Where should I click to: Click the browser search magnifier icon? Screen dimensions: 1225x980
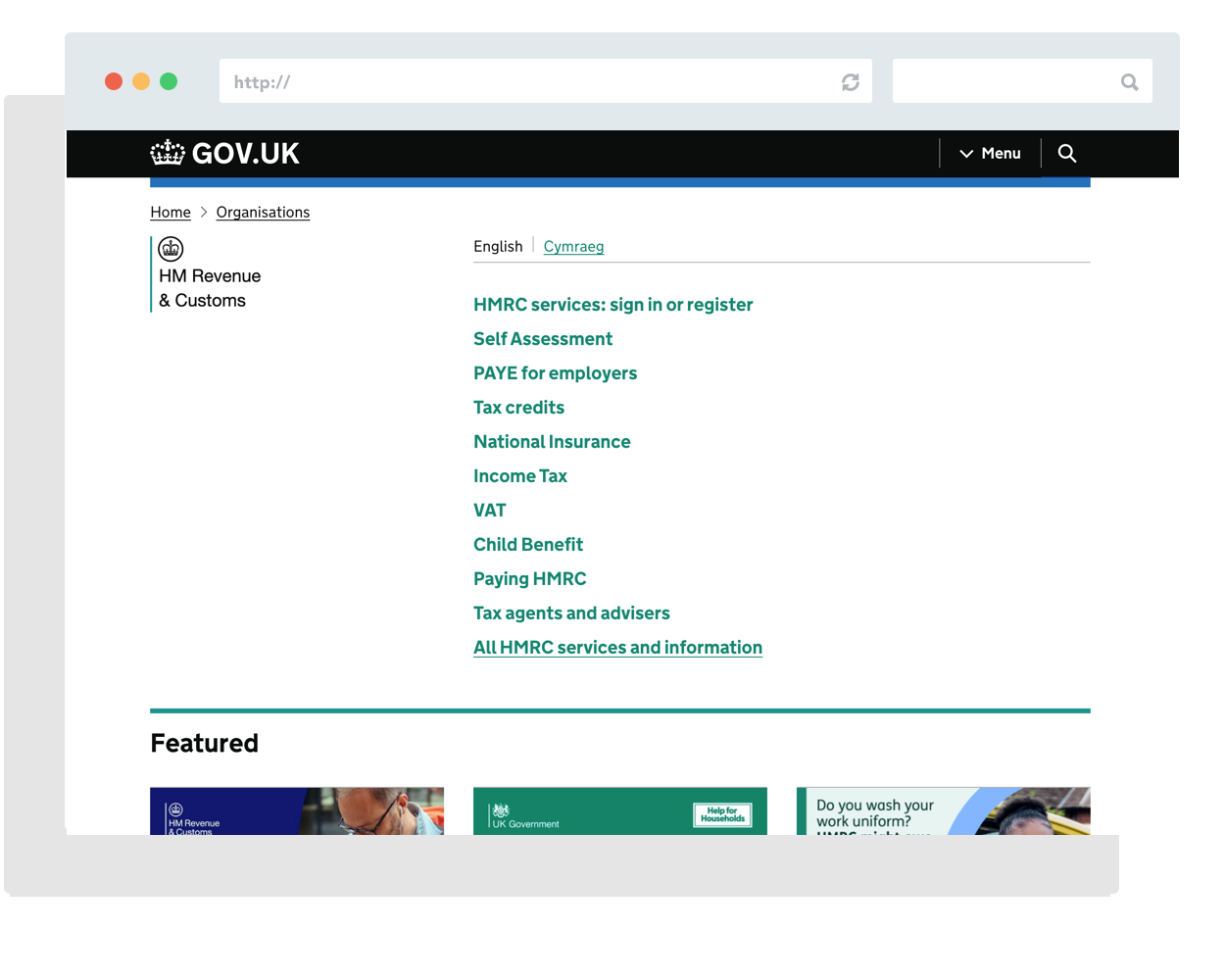point(1130,82)
